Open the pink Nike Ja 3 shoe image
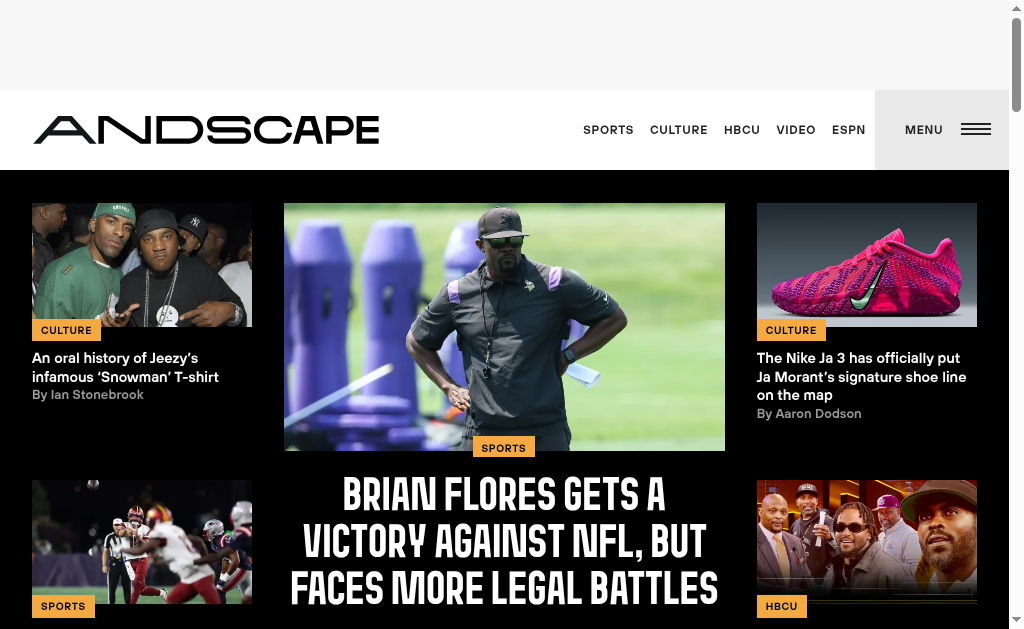Viewport: 1024px width, 629px height. coord(867,265)
